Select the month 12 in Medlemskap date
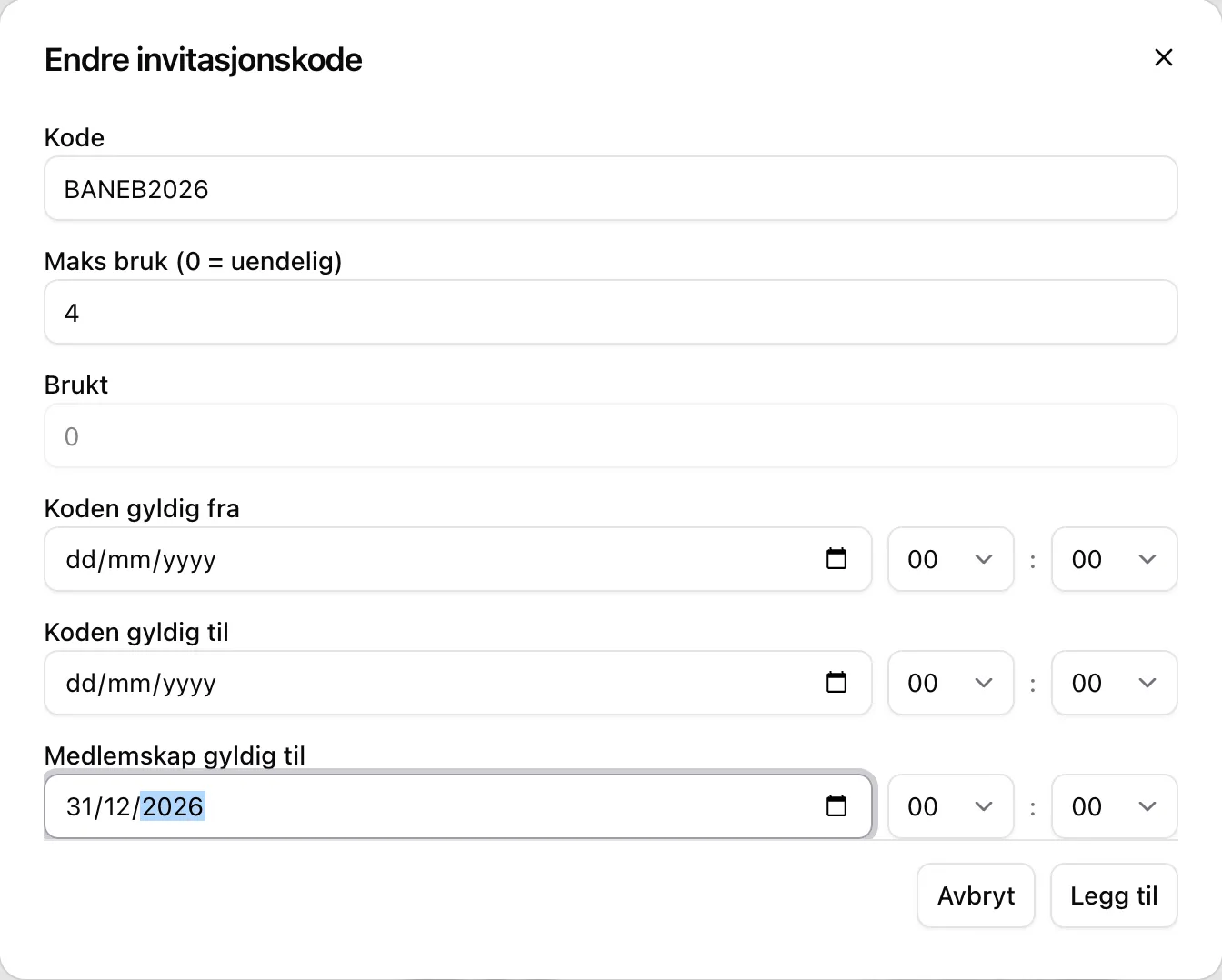The image size is (1222, 980). pos(116,806)
